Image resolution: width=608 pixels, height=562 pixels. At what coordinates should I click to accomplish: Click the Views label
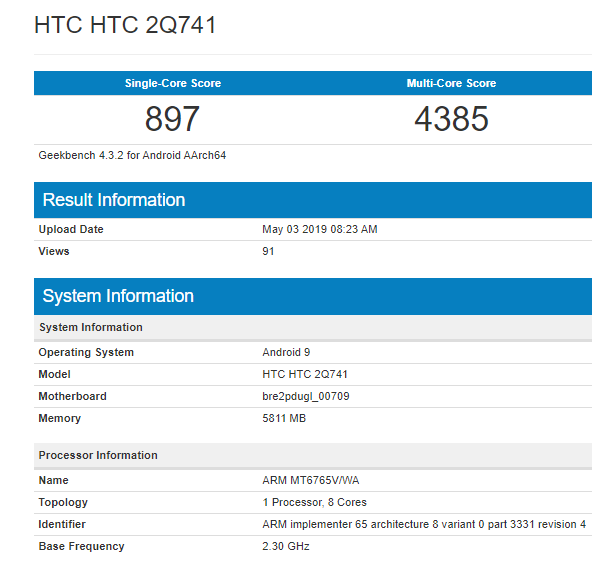[x=54, y=251]
